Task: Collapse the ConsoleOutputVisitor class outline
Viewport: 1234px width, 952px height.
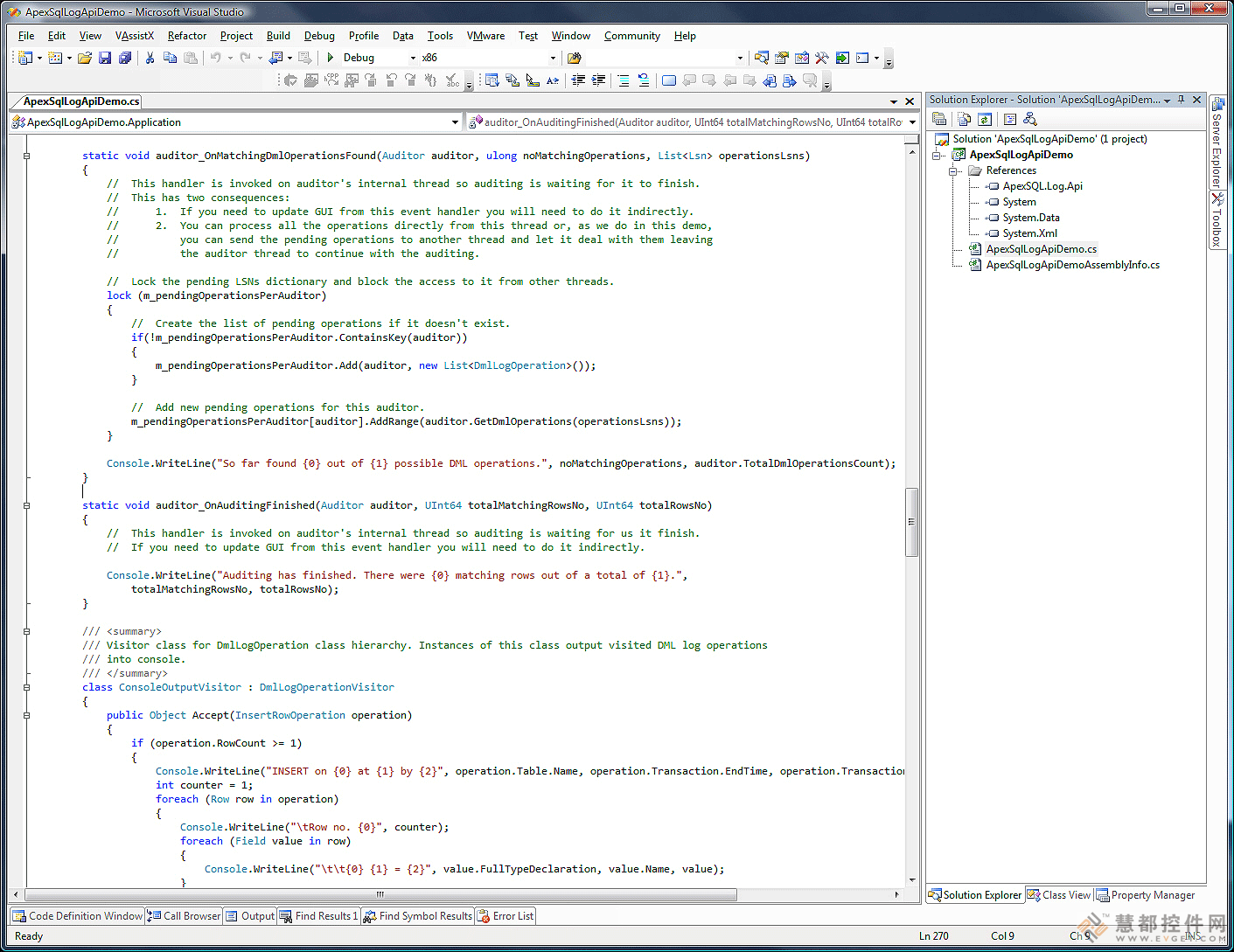Action: pyautogui.click(x=26, y=687)
